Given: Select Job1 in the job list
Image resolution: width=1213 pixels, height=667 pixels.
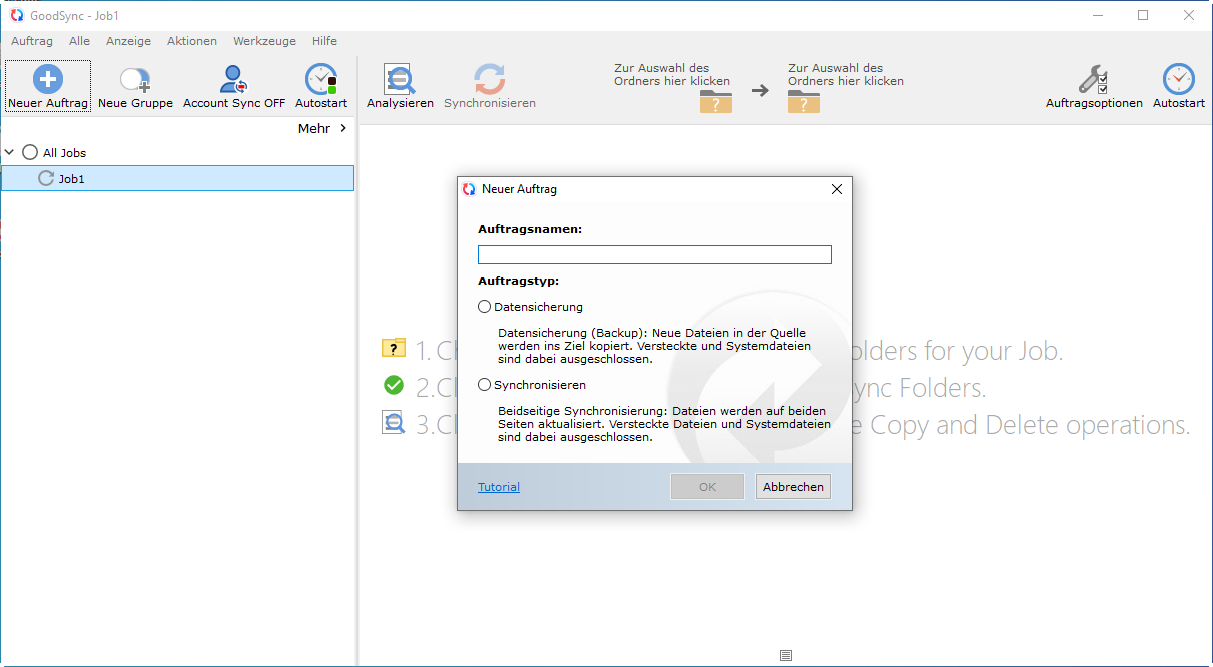Looking at the screenshot, I should [177, 178].
